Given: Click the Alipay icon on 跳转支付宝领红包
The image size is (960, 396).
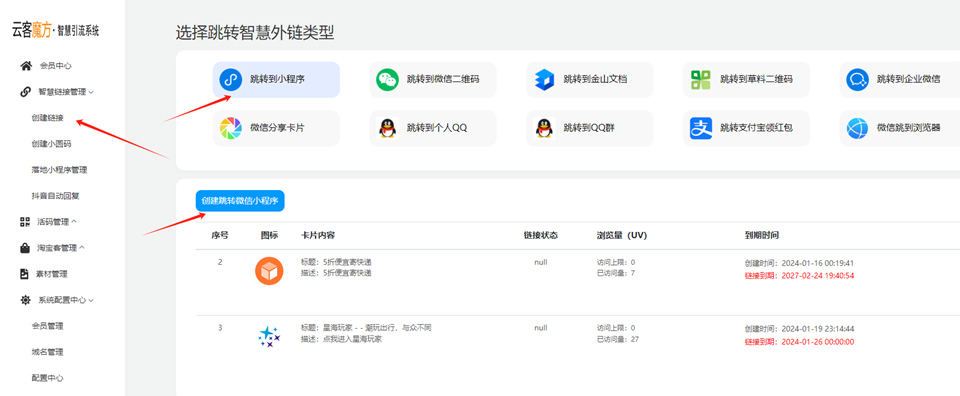Looking at the screenshot, I should (x=700, y=128).
